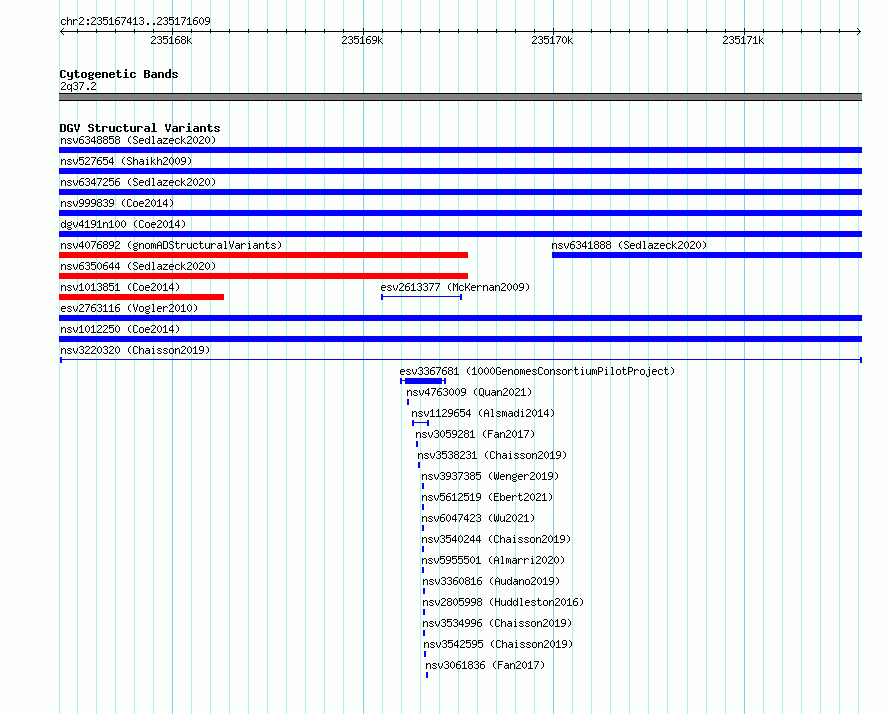The height and width of the screenshot is (714, 890).
Task: Click the chr2:235167413..235171609 coordinates text
Action: 135,21
